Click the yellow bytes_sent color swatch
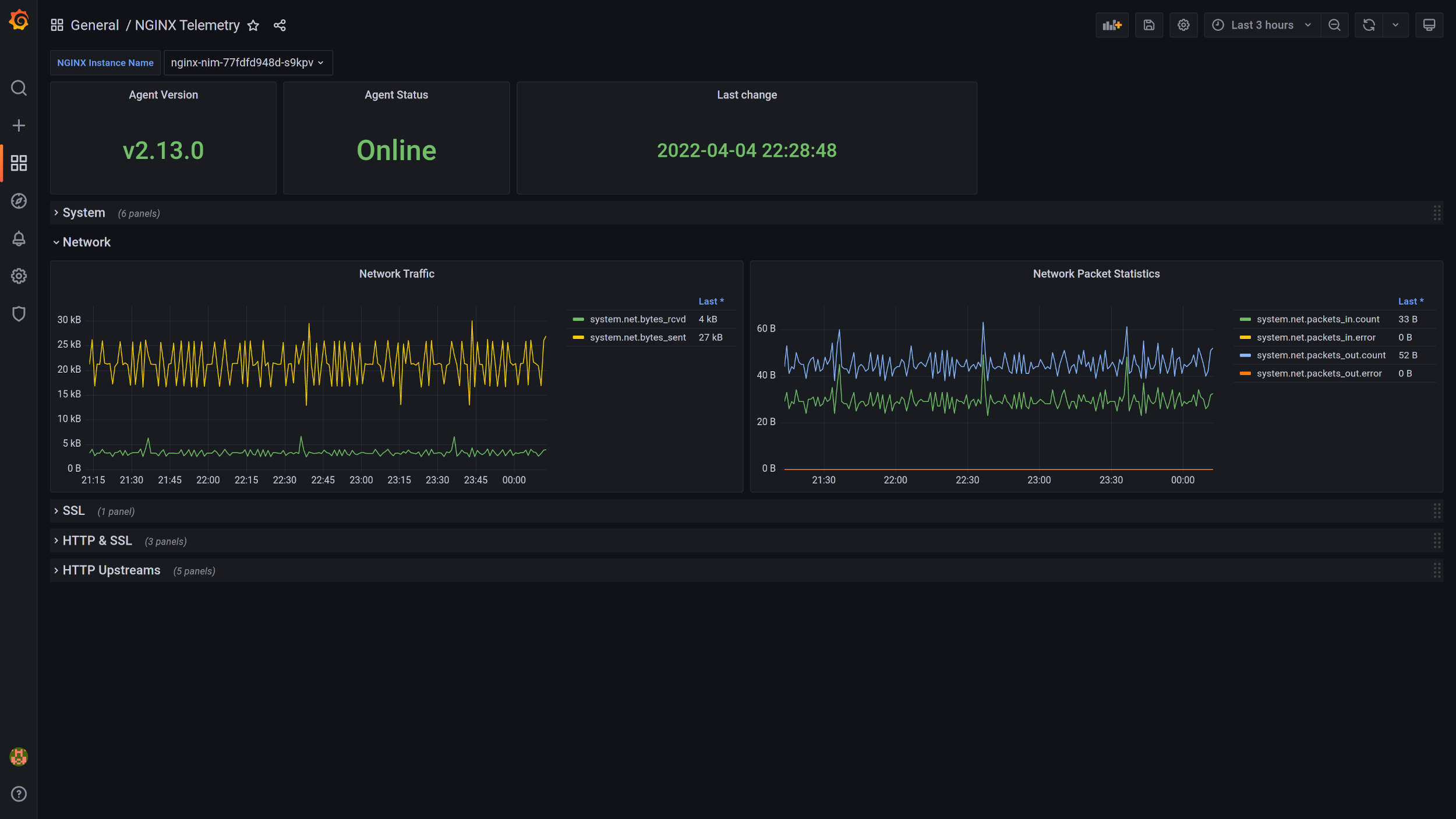Viewport: 1456px width, 819px height. [x=578, y=337]
